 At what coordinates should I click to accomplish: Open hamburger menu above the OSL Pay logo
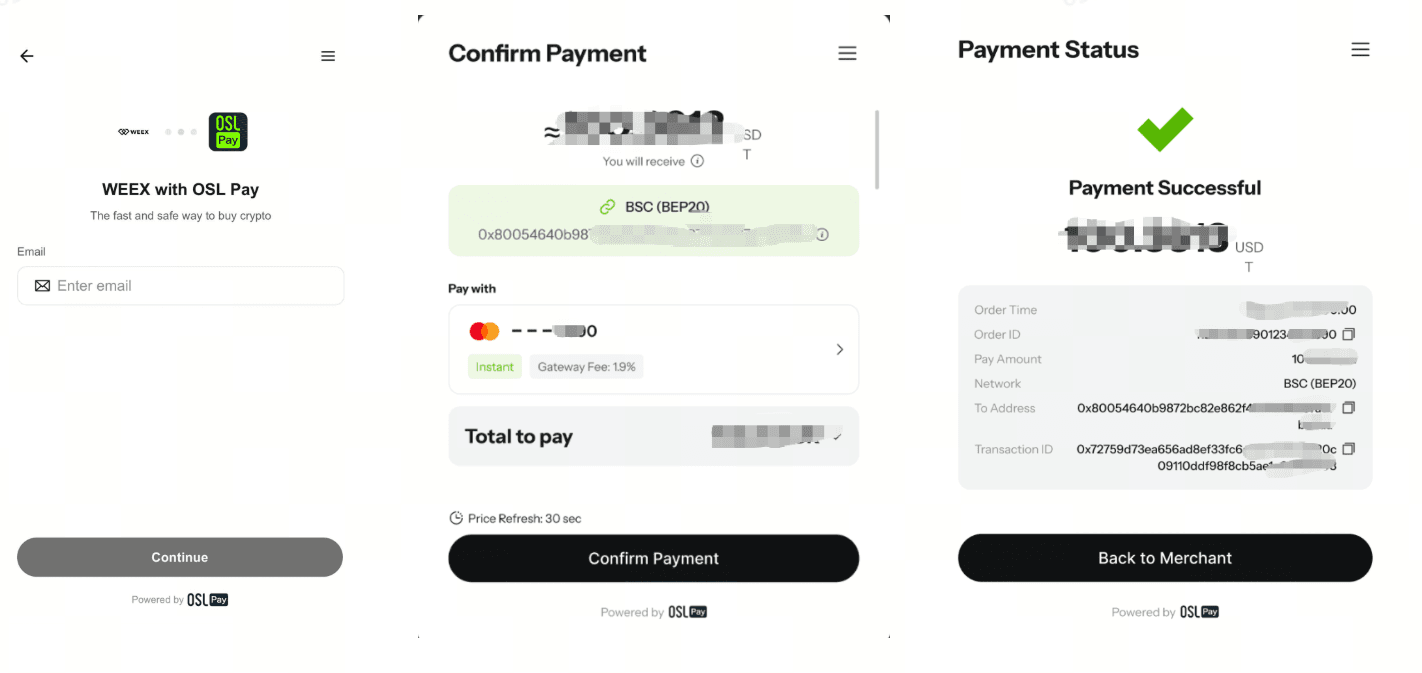tap(328, 56)
